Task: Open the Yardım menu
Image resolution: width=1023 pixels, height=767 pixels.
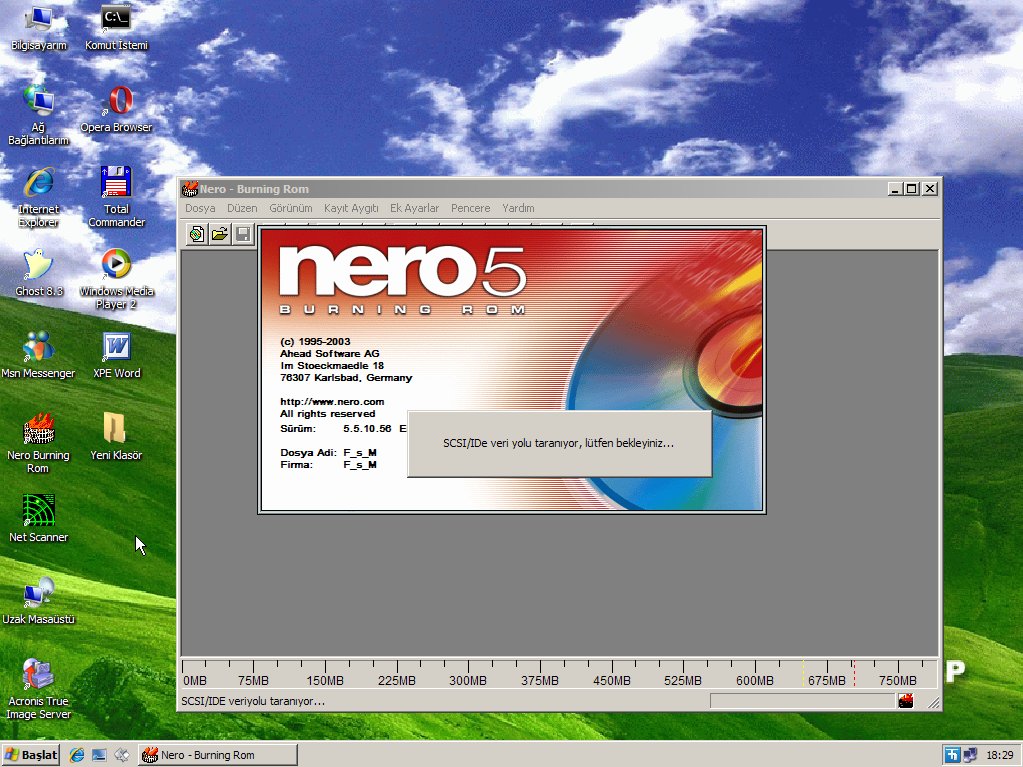Action: [x=518, y=208]
